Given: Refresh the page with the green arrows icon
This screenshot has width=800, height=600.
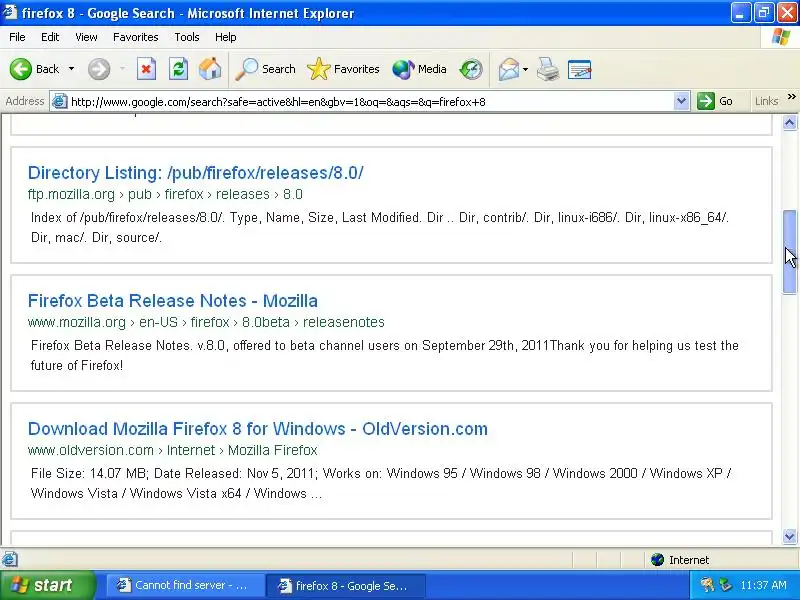Looking at the screenshot, I should click(x=179, y=69).
